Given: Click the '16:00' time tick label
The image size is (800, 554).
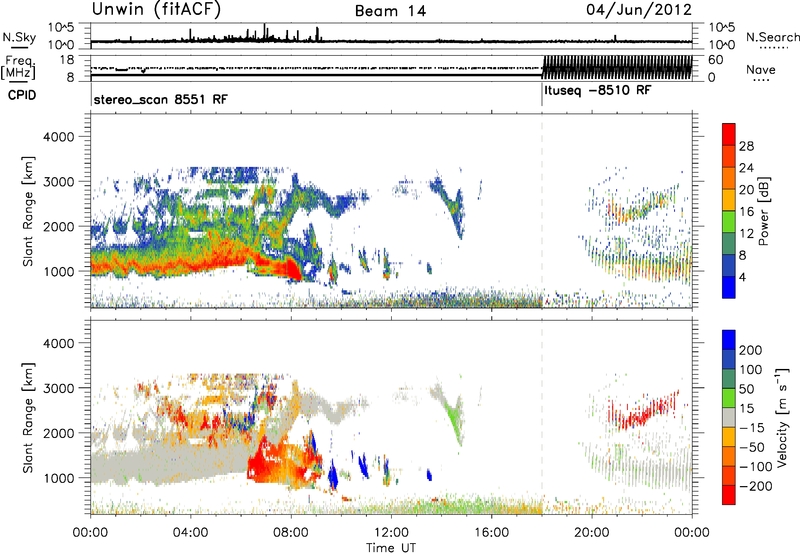Looking at the screenshot, I should click(x=491, y=533).
